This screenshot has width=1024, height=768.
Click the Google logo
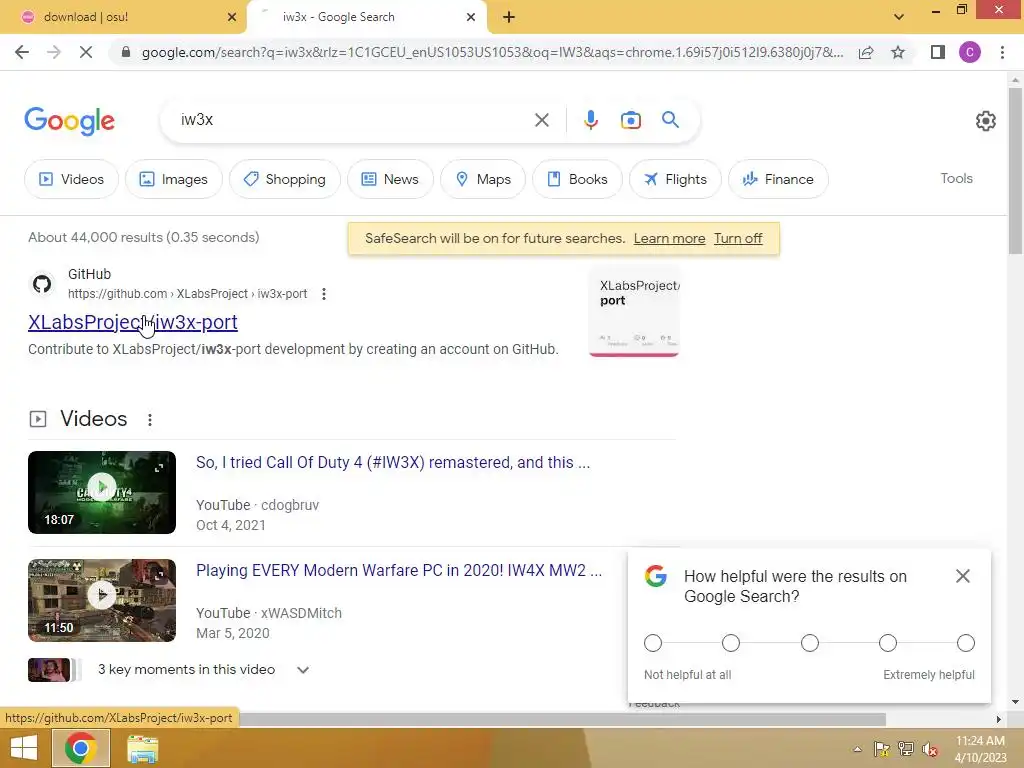tap(70, 121)
